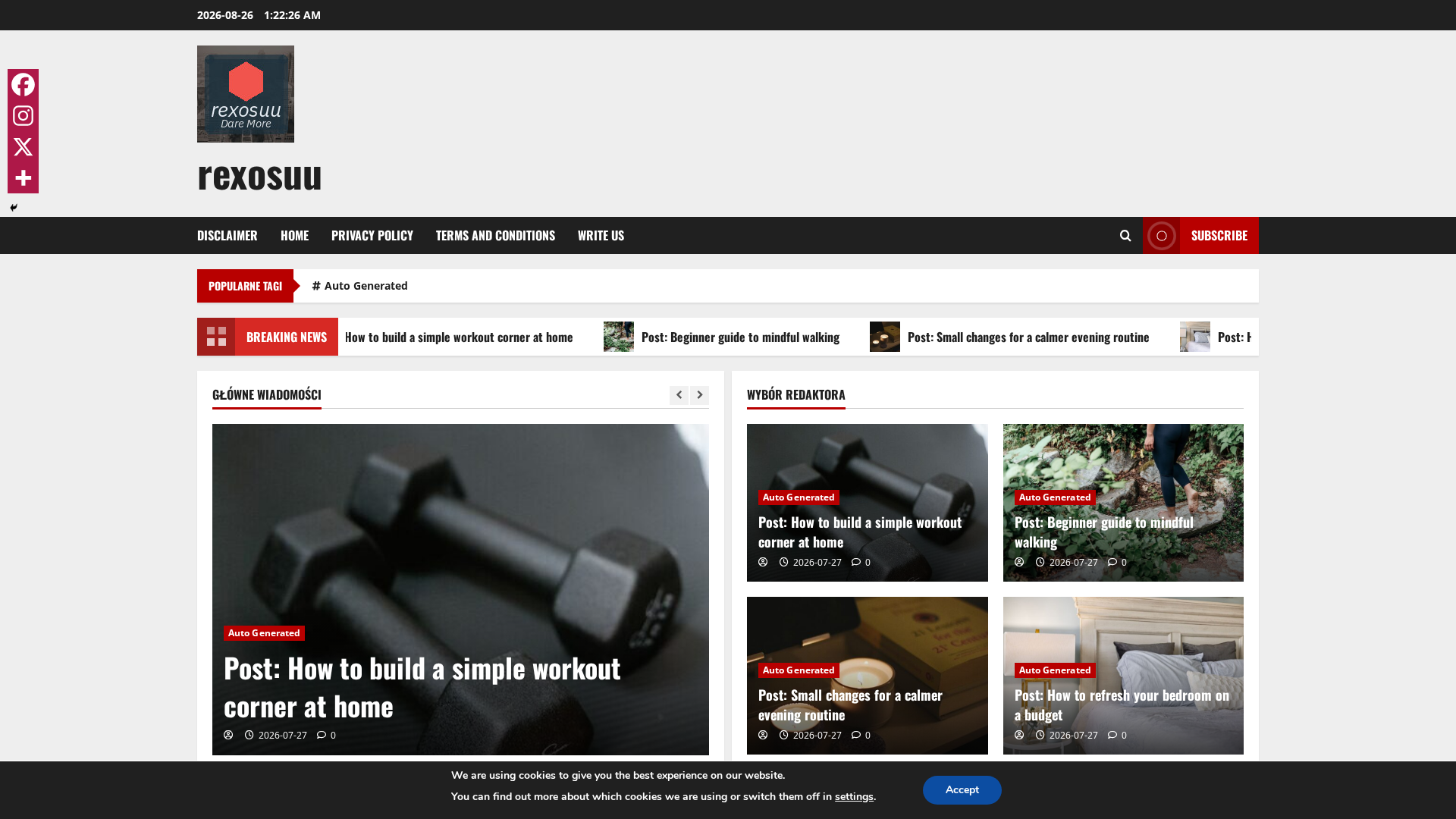Click Auto Generated badge on bedroom card
The height and width of the screenshot is (819, 1456).
click(1055, 670)
